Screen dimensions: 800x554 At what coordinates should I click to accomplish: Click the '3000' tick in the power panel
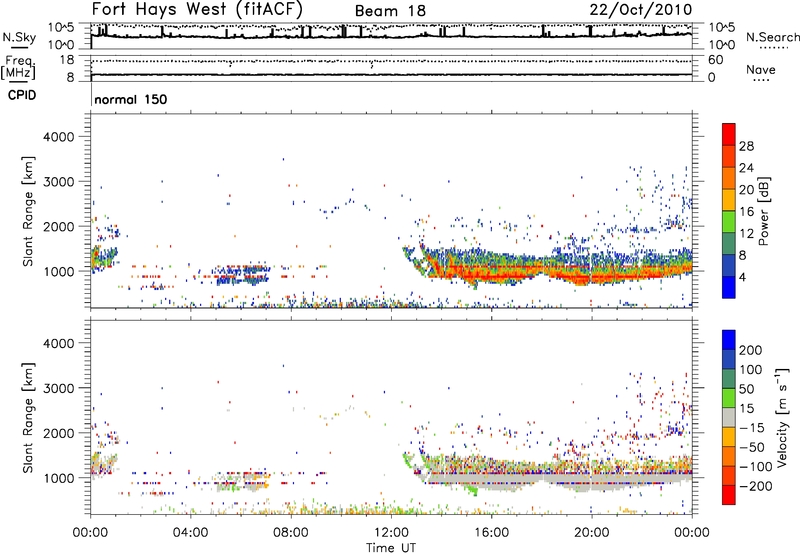58,182
